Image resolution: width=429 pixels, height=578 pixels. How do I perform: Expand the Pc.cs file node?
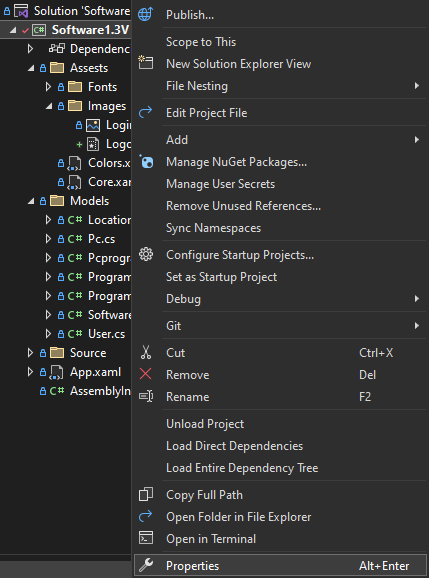point(48,239)
